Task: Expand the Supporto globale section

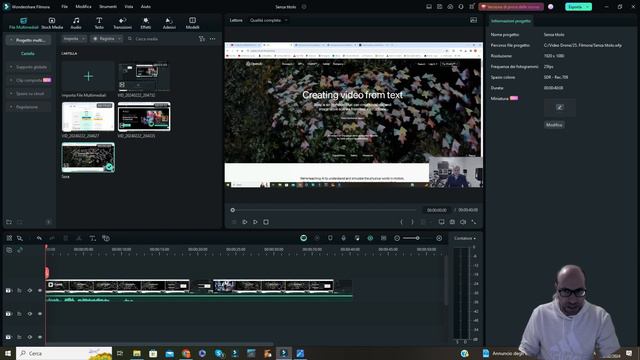Action: click(x=28, y=67)
